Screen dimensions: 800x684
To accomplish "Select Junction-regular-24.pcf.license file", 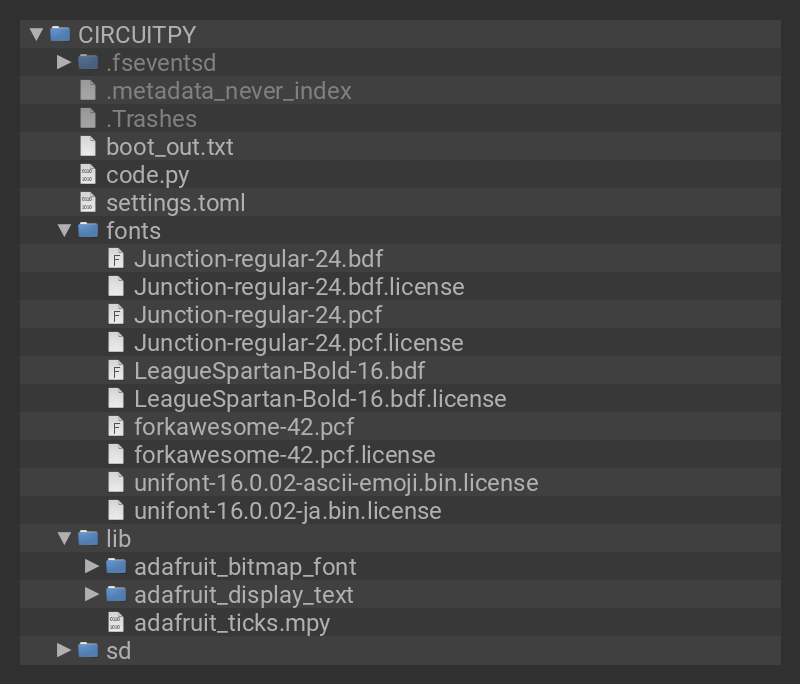I will click(298, 342).
